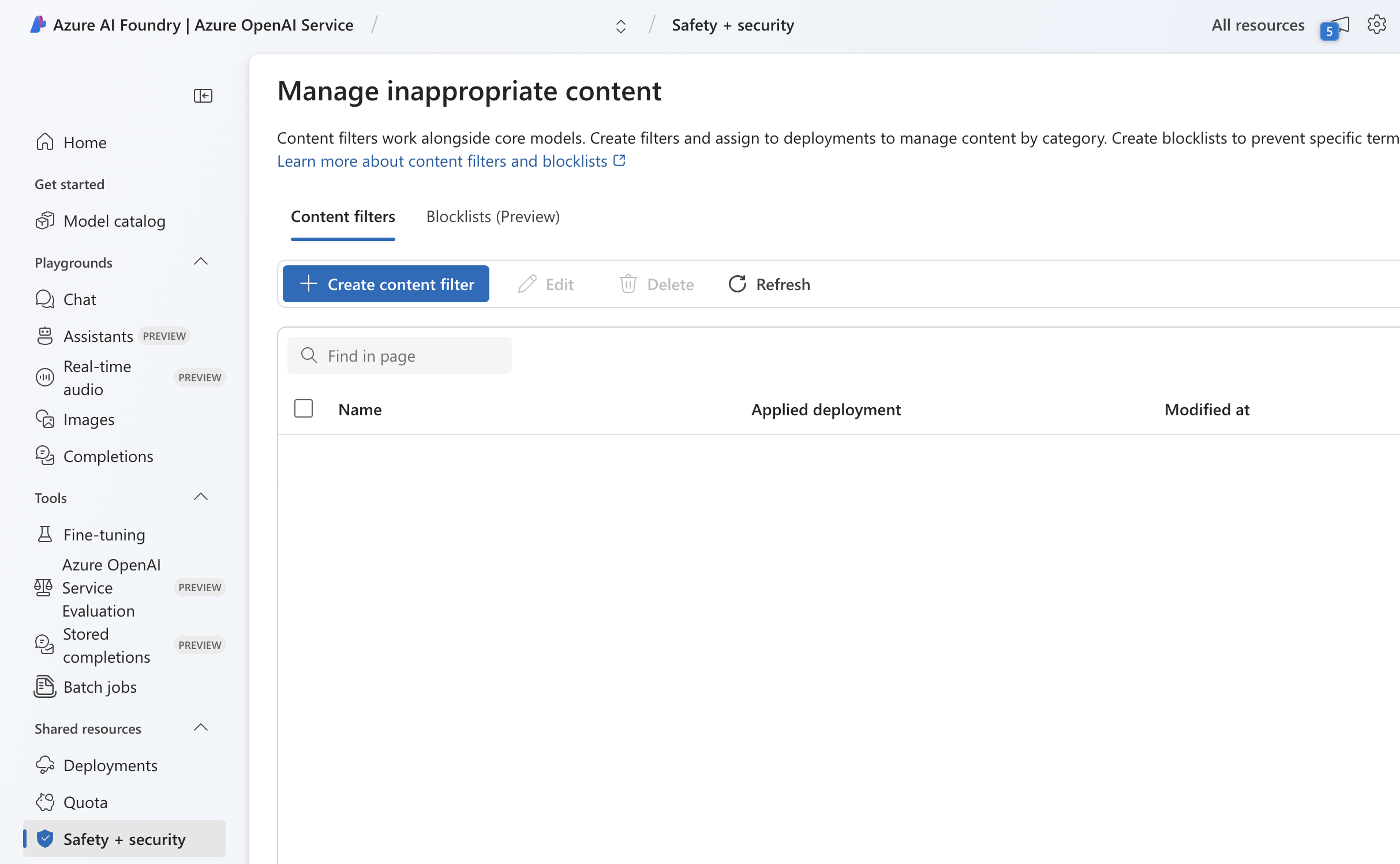Collapse the navigation pane
The height and width of the screenshot is (864, 1400).
(203, 95)
